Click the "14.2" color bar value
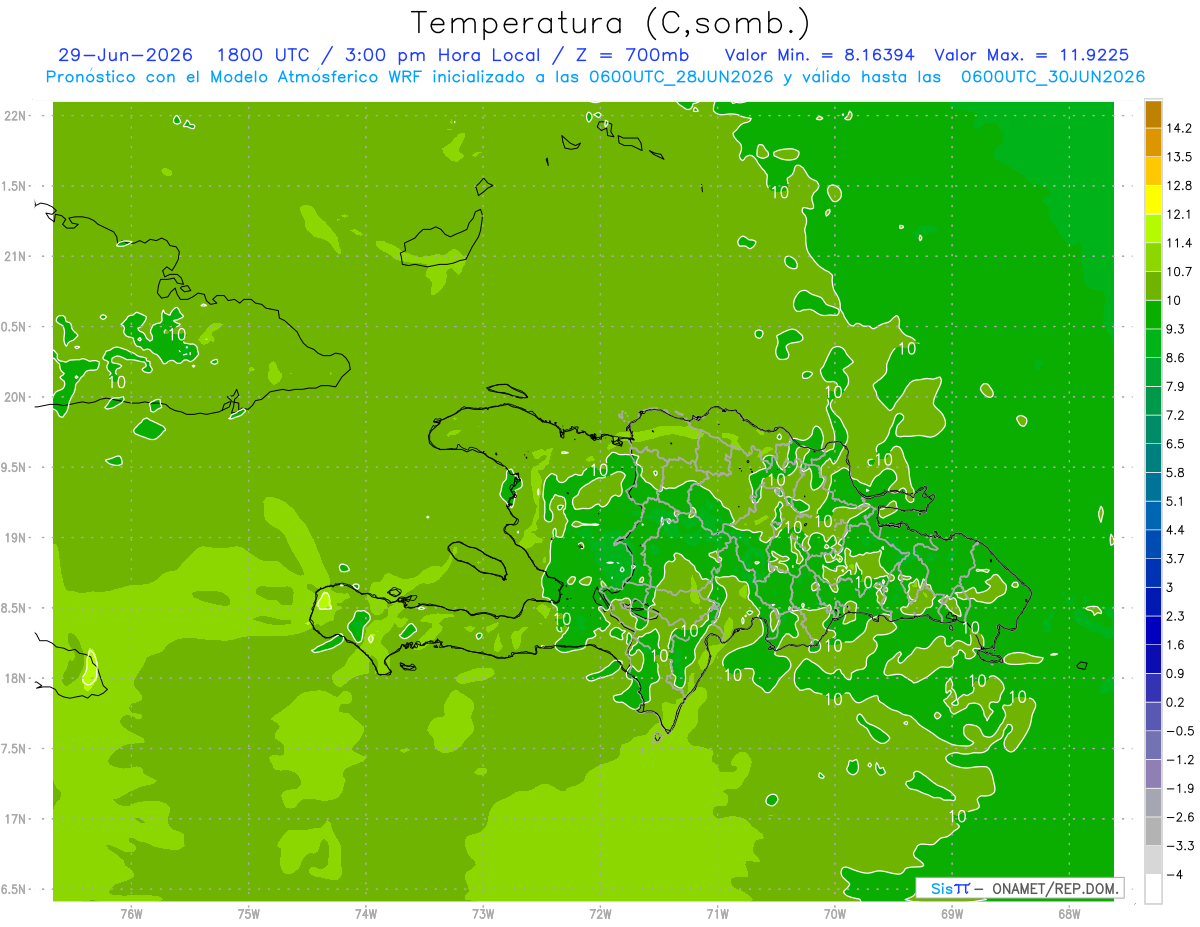This screenshot has width=1200, height=927. (1179, 128)
